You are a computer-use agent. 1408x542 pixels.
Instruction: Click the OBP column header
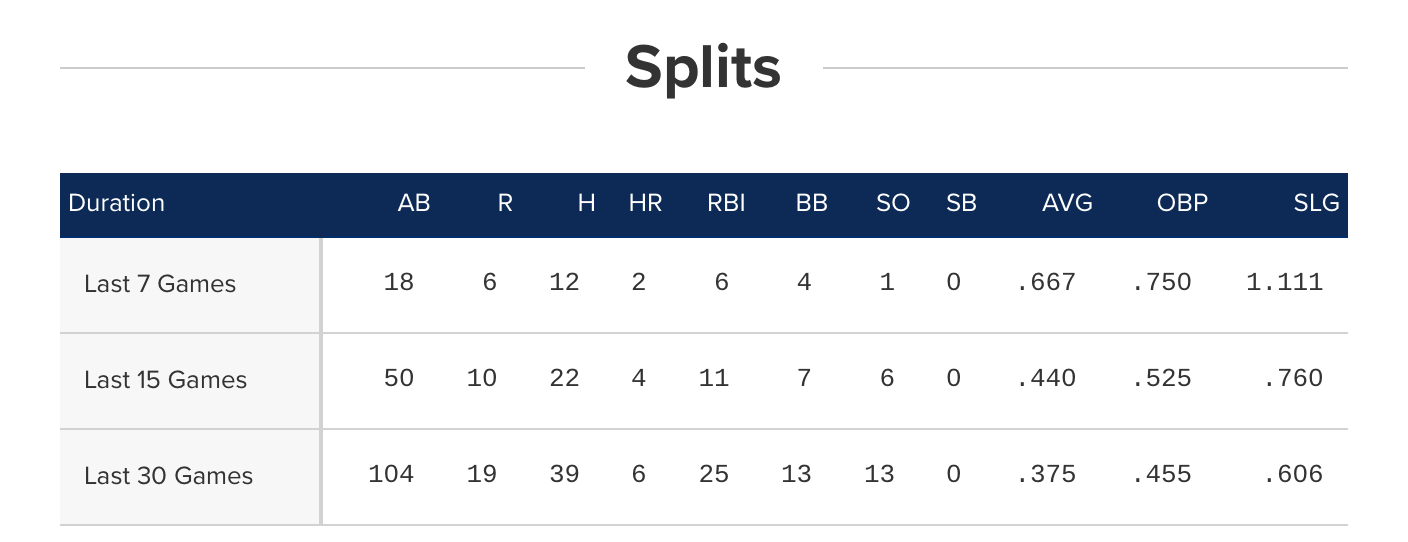click(1182, 203)
